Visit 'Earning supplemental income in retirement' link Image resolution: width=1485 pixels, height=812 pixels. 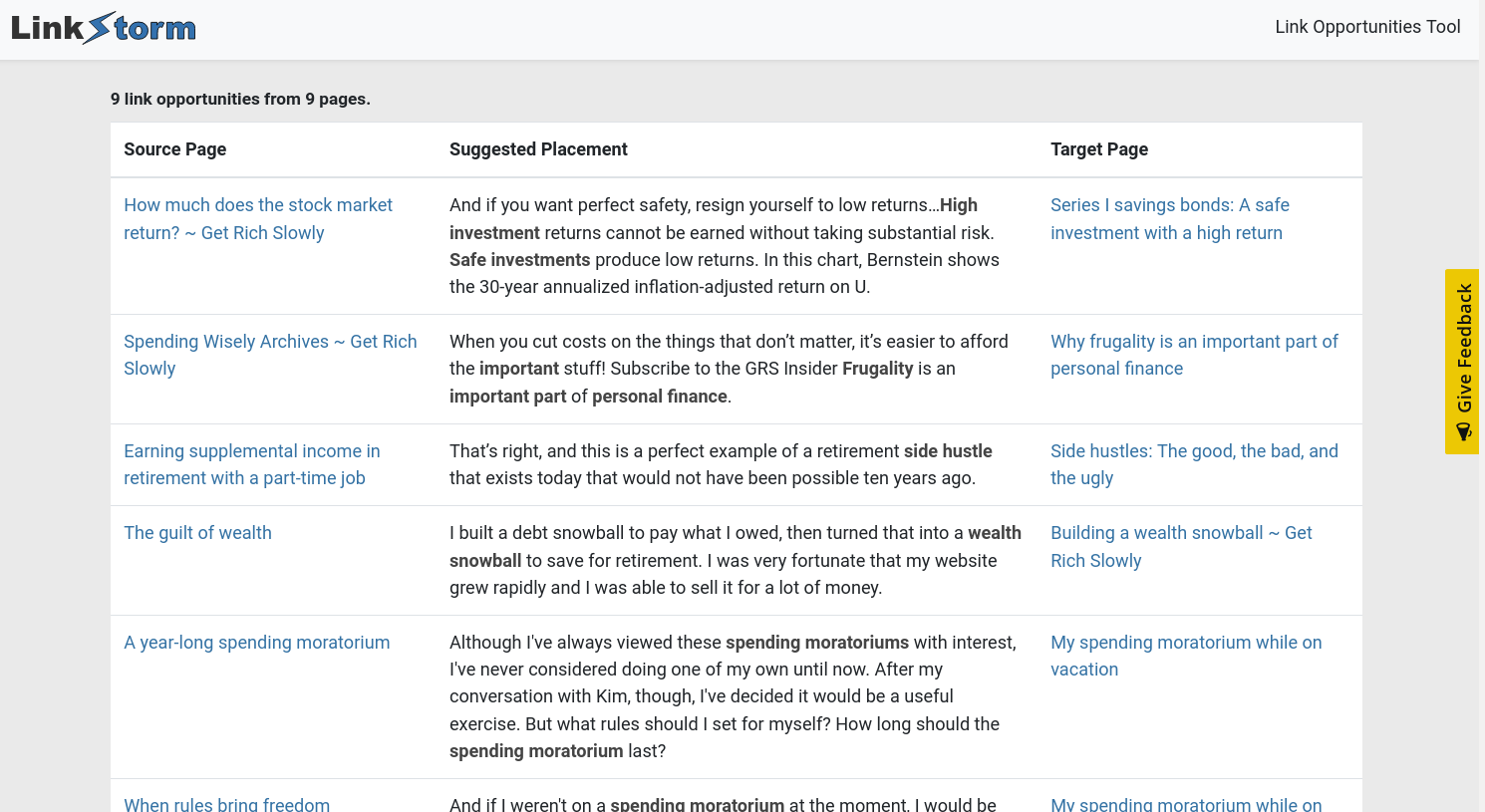pos(251,464)
